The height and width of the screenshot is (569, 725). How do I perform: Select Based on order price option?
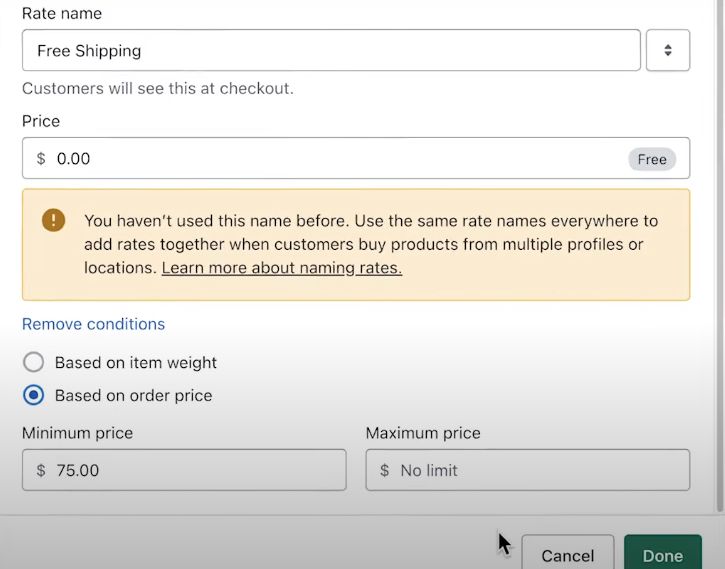click(33, 395)
